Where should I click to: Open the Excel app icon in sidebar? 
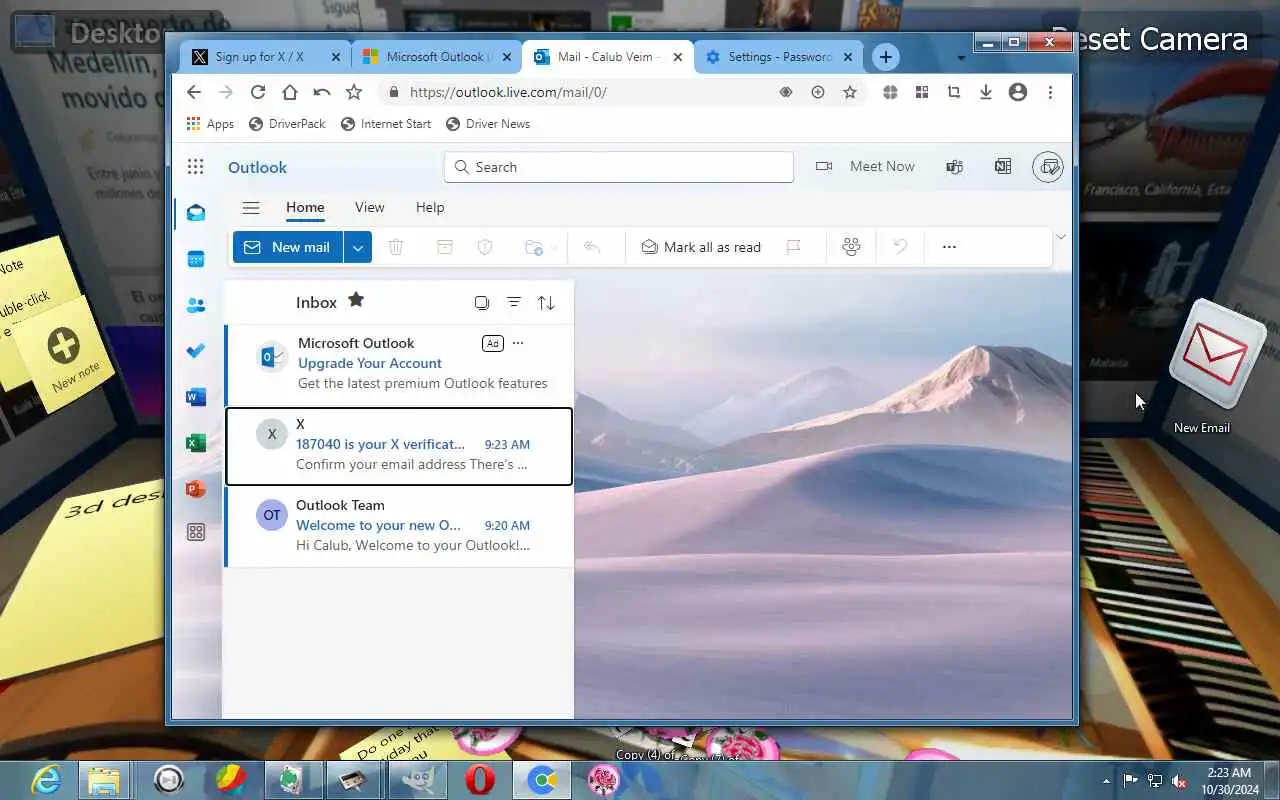tap(196, 443)
